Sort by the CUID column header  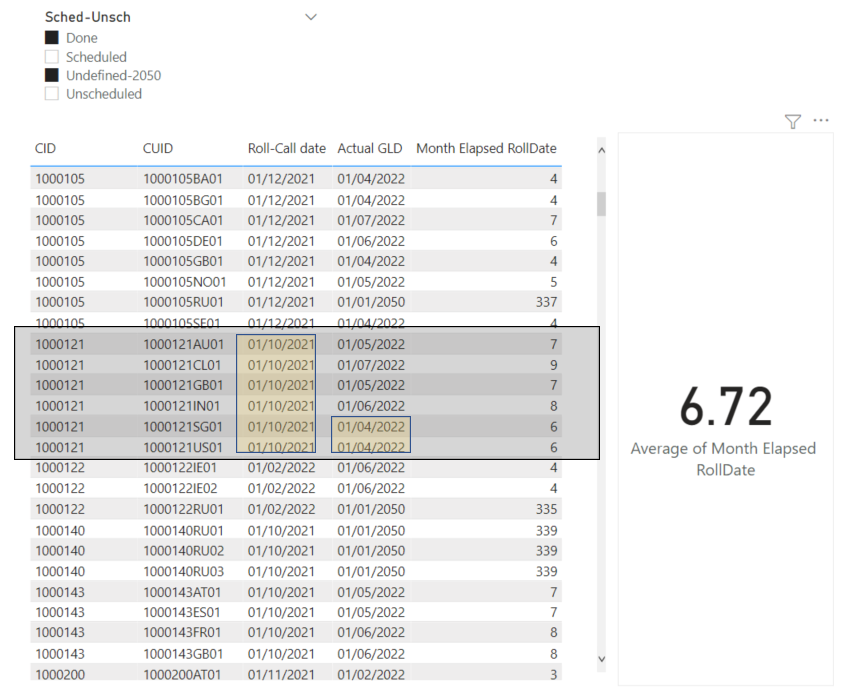click(158, 148)
